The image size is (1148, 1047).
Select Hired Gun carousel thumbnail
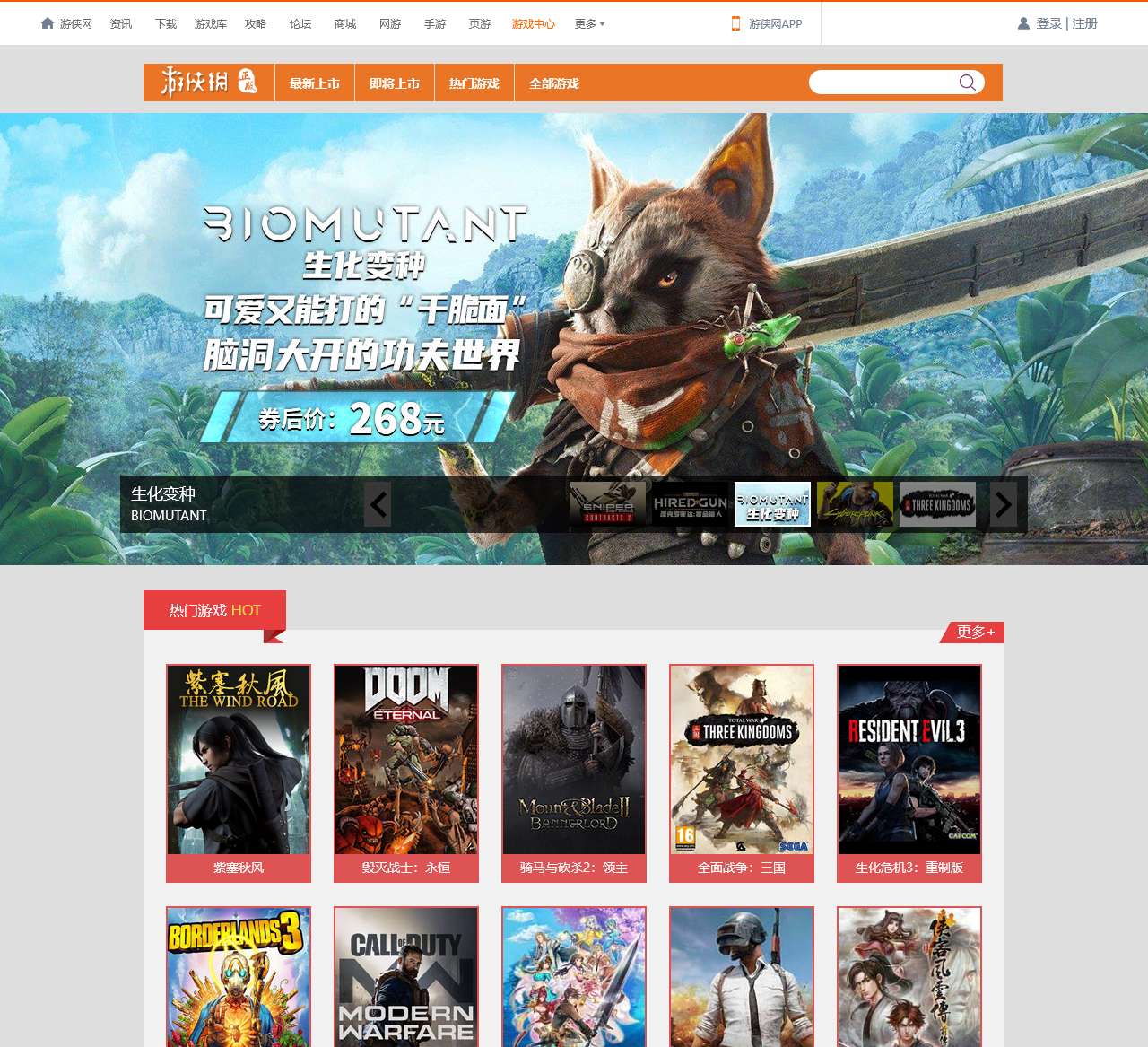point(690,504)
